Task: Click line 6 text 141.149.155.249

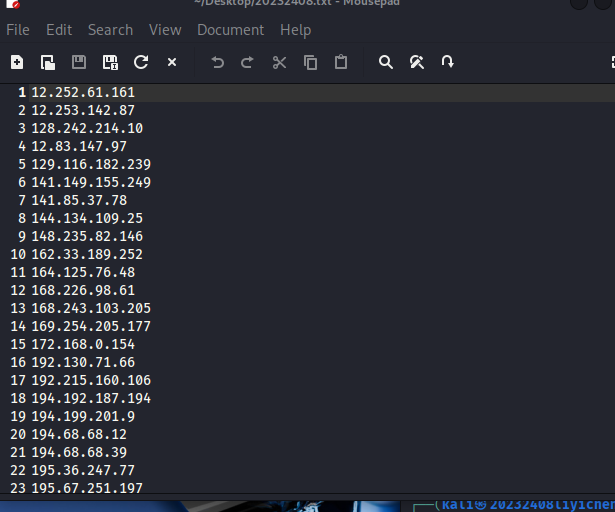Action: click(x=91, y=182)
